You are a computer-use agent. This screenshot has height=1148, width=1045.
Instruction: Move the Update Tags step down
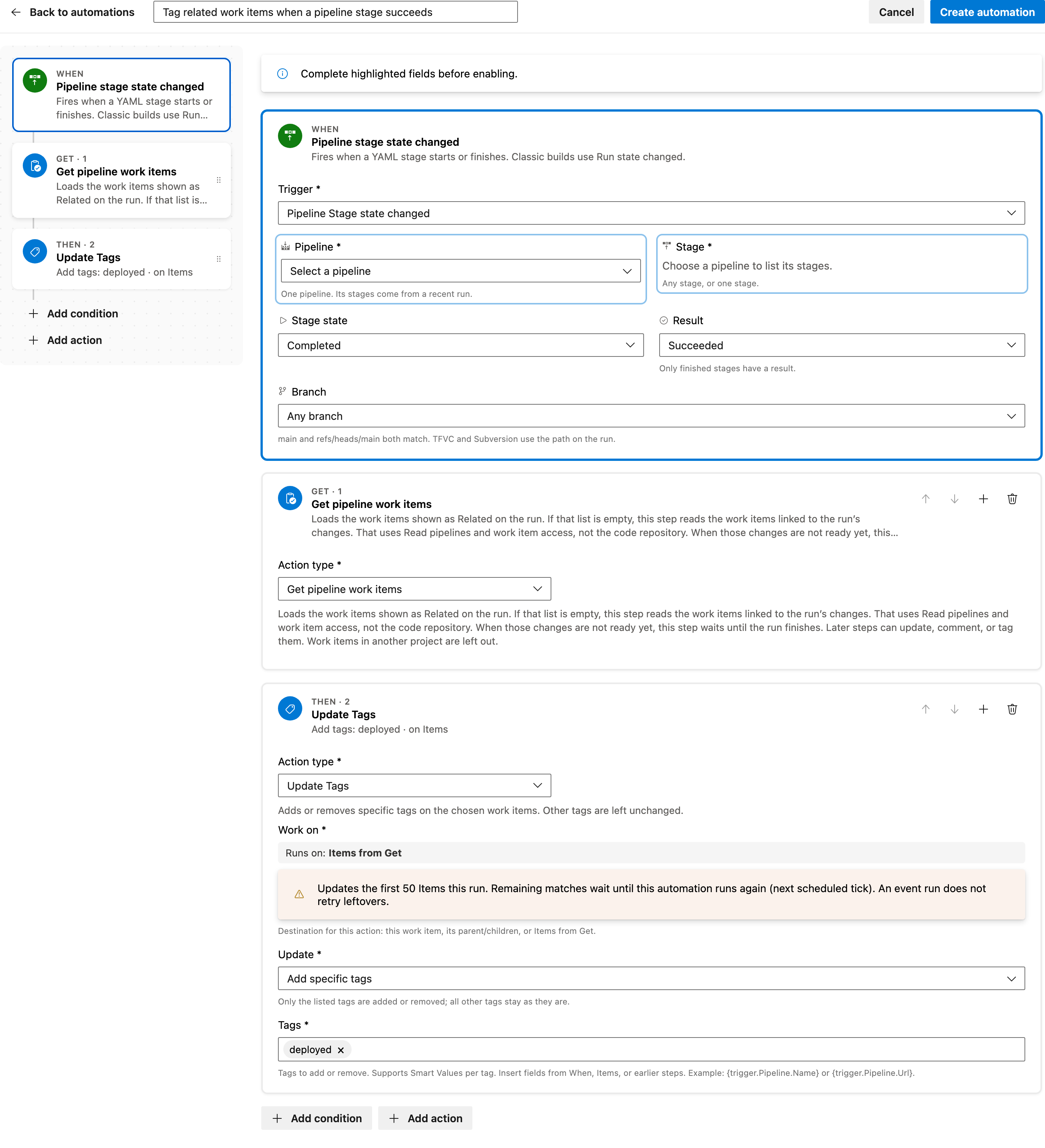pyautogui.click(x=955, y=709)
